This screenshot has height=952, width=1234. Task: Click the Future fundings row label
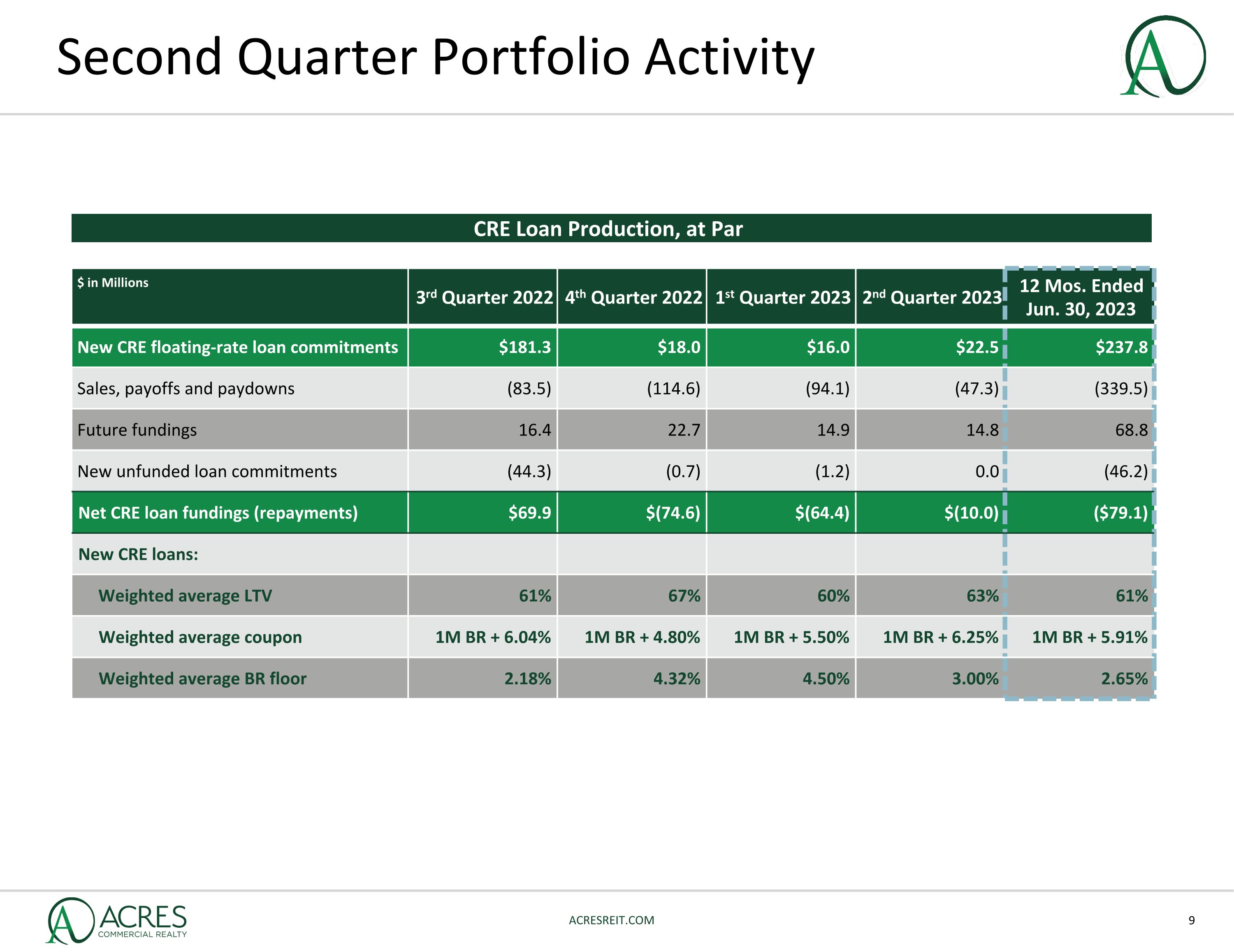tap(137, 430)
